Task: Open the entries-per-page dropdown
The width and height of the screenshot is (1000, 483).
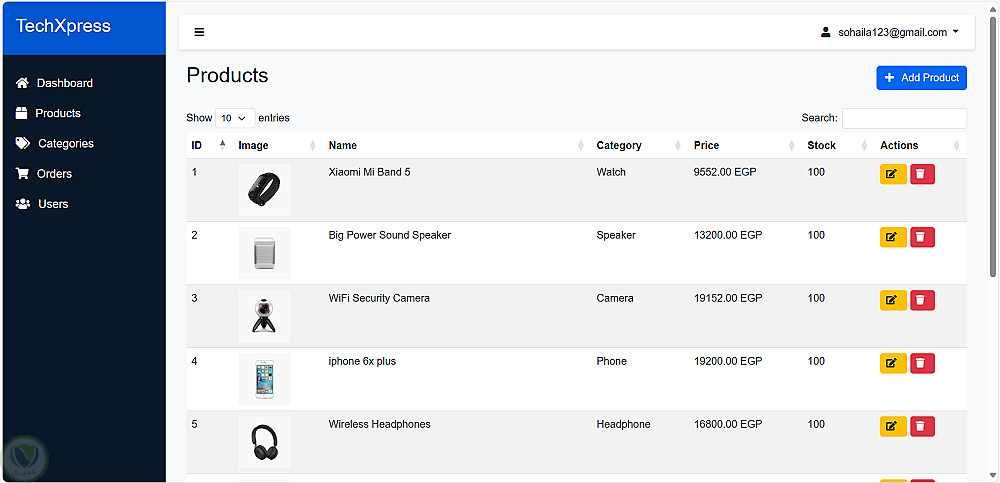Action: pos(235,118)
